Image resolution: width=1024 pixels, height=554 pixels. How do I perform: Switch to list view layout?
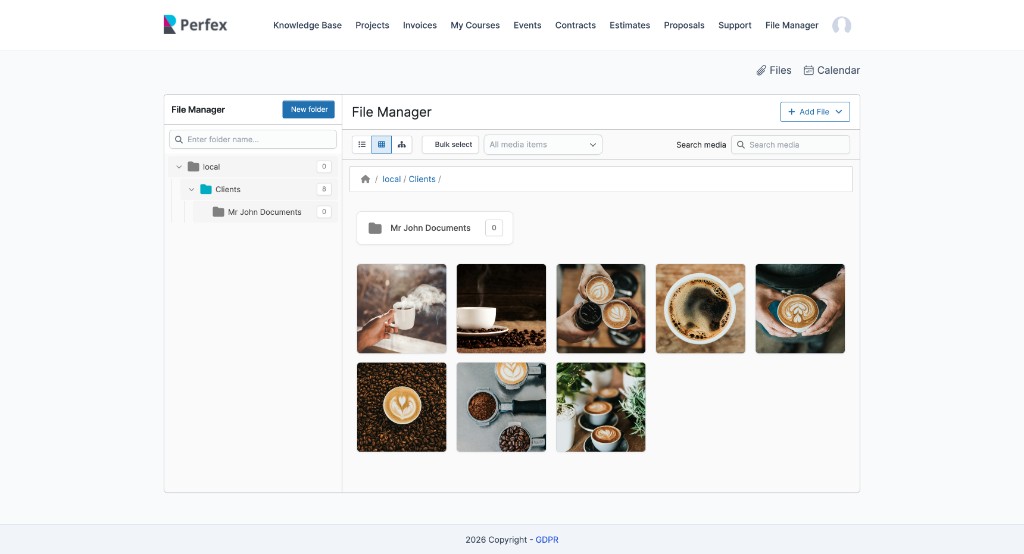[x=362, y=145]
